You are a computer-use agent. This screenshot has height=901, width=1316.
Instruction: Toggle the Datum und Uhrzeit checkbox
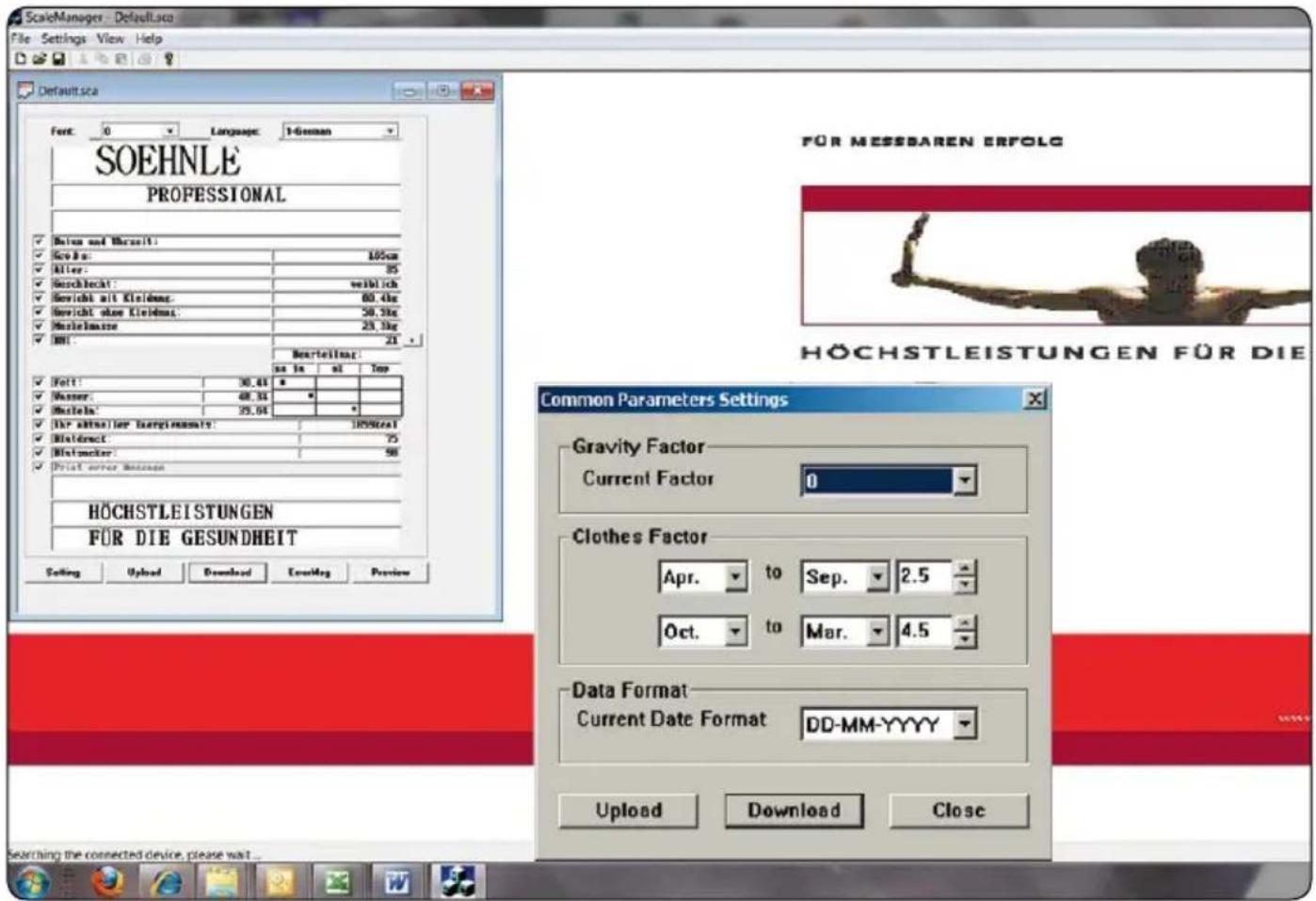39,242
